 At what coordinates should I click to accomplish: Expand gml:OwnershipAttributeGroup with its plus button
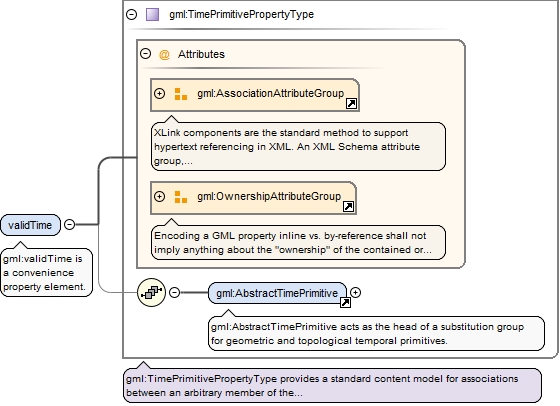159,196
